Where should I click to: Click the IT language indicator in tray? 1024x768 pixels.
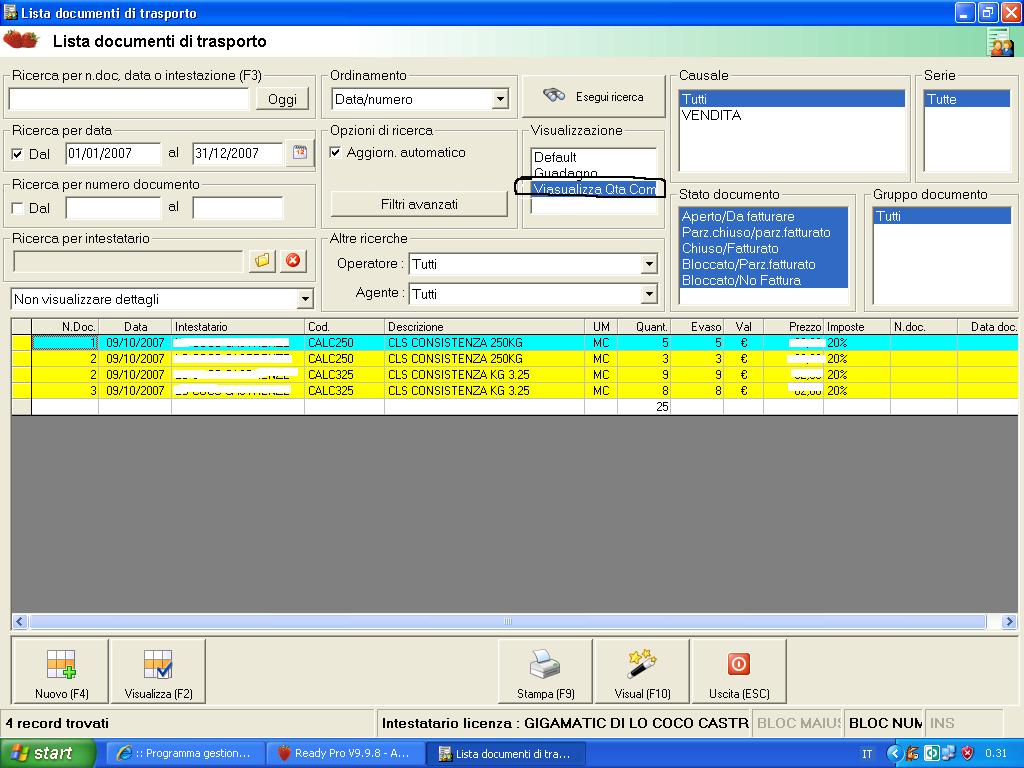point(867,754)
